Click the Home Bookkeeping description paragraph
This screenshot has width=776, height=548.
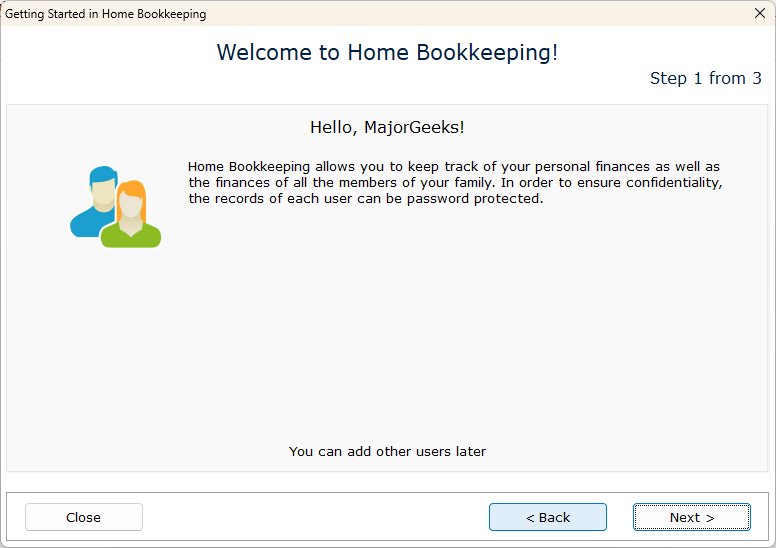454,182
